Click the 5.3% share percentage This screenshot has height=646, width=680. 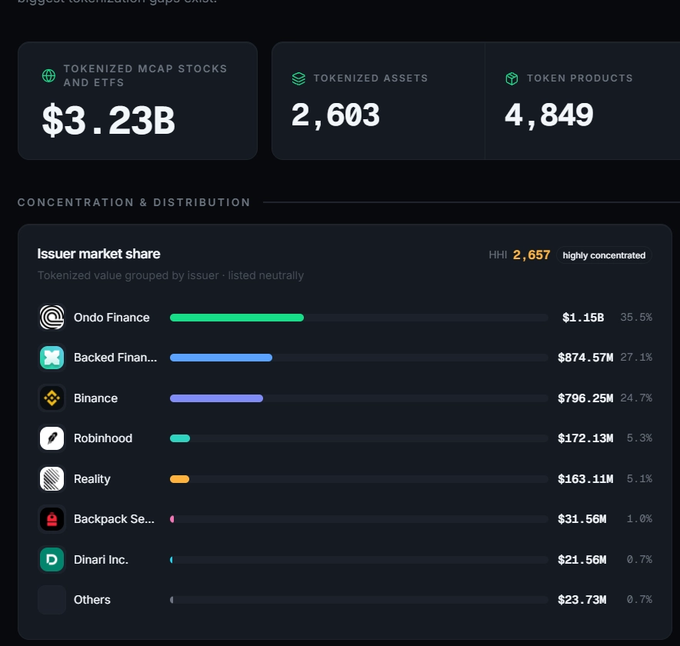pos(639,438)
